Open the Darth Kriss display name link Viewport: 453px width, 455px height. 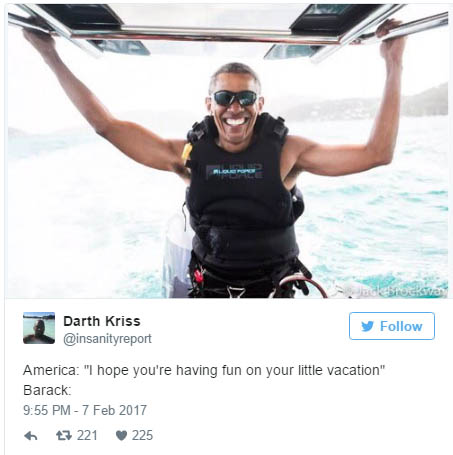[102, 321]
